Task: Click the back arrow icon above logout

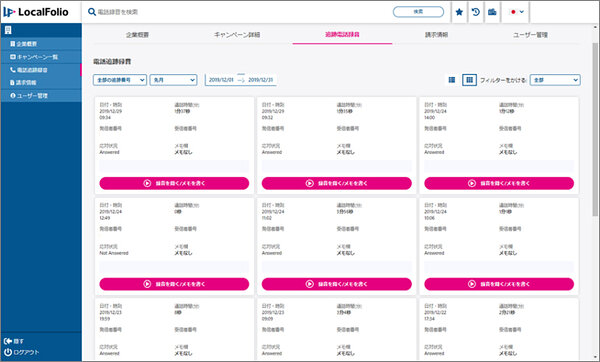Action: 8,341
